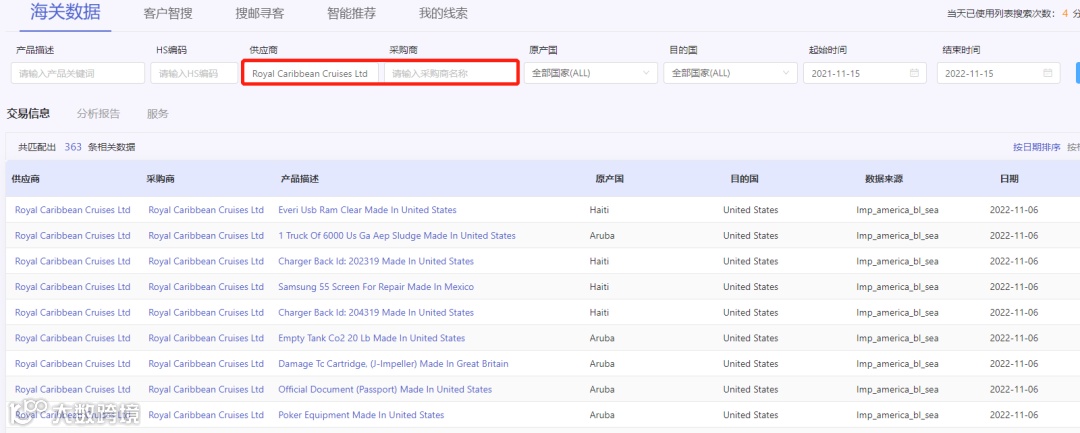This screenshot has height=433, width=1080.
Task: Click Imp_america_bl_sea in the Official Document (Passport) row
Action: (x=897, y=389)
